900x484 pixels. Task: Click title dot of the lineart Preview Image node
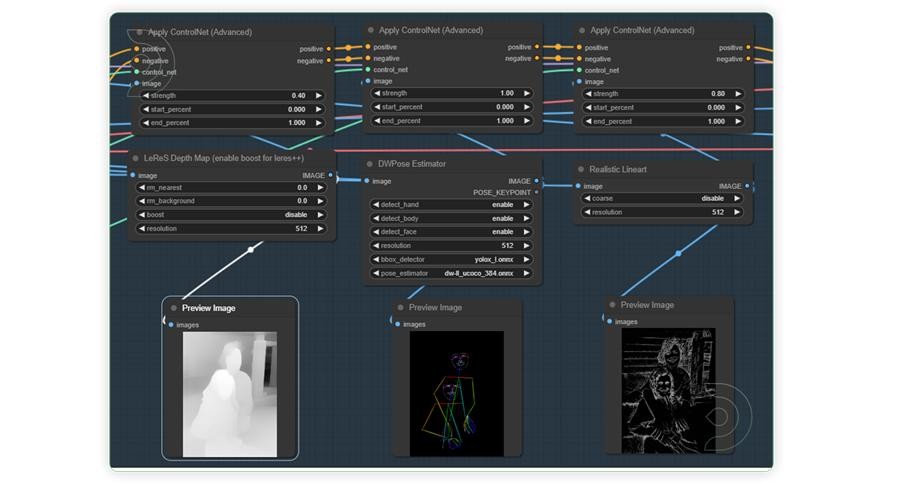point(612,305)
